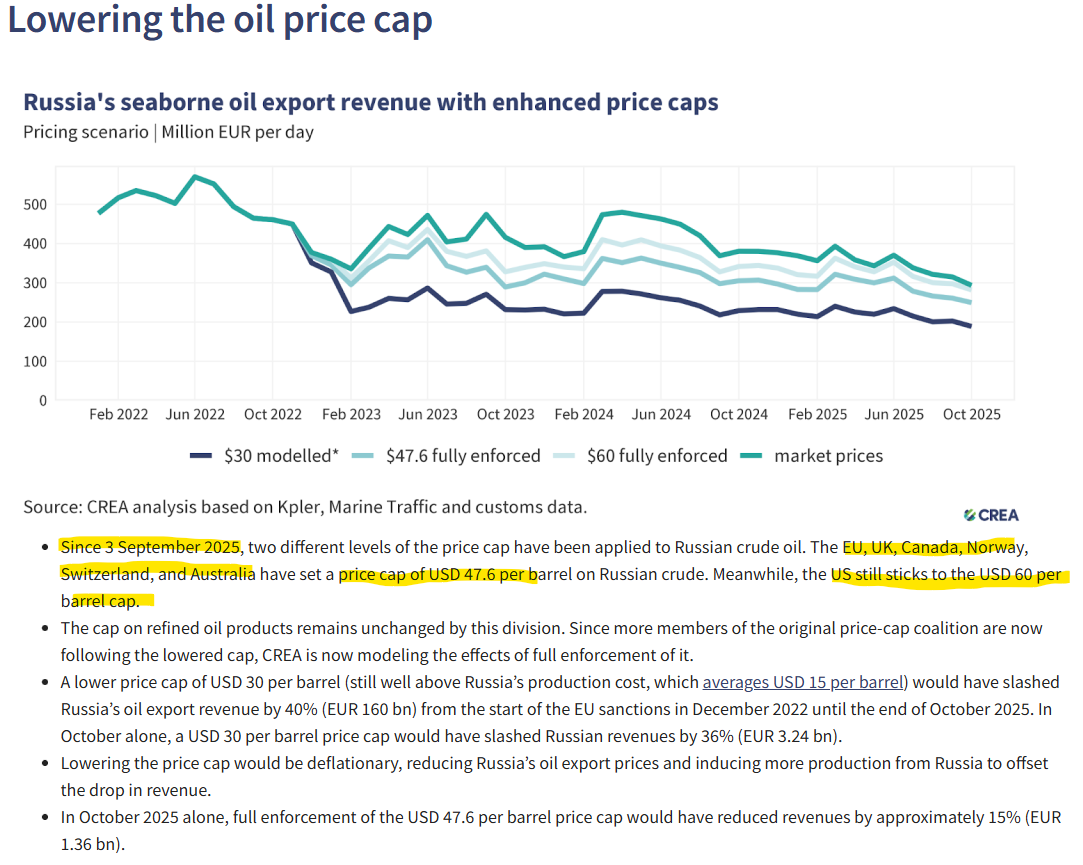Click the chart title about Russia's seaborne oil revenue
The image size is (1083, 865).
[370, 102]
